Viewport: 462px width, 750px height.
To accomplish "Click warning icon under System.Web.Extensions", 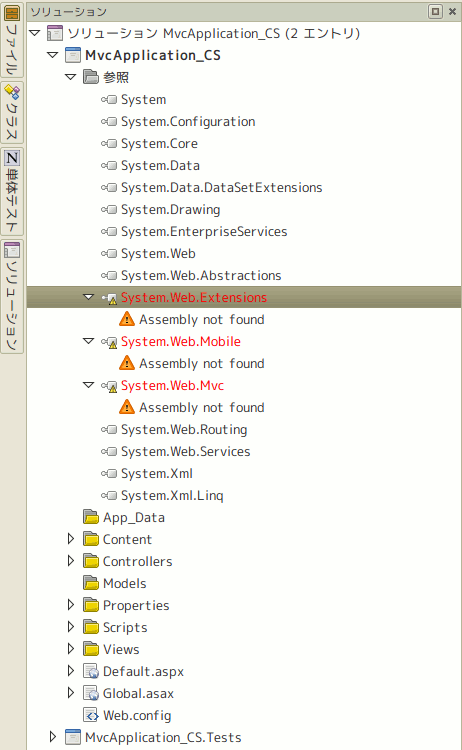I will [x=127, y=319].
